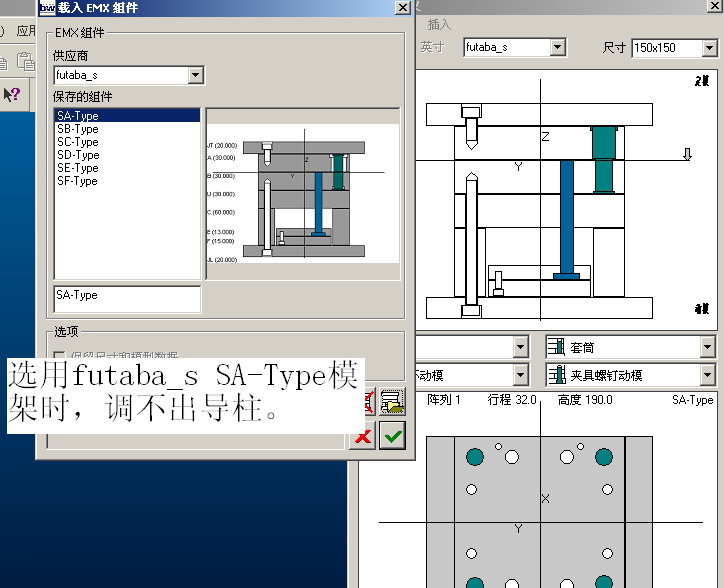Confirm with the green checkmark button

(x=392, y=436)
